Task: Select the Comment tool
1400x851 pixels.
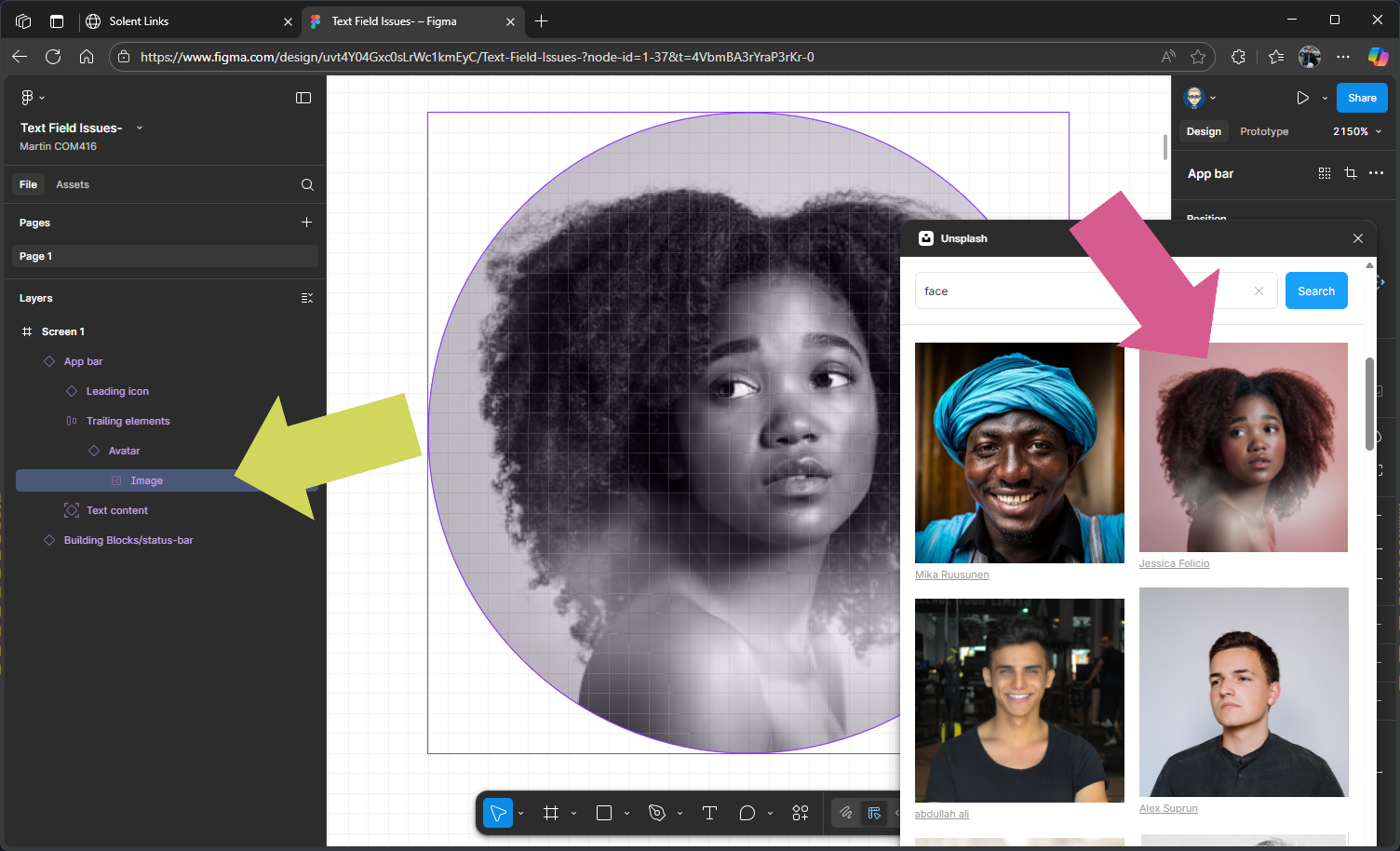Action: click(747, 813)
